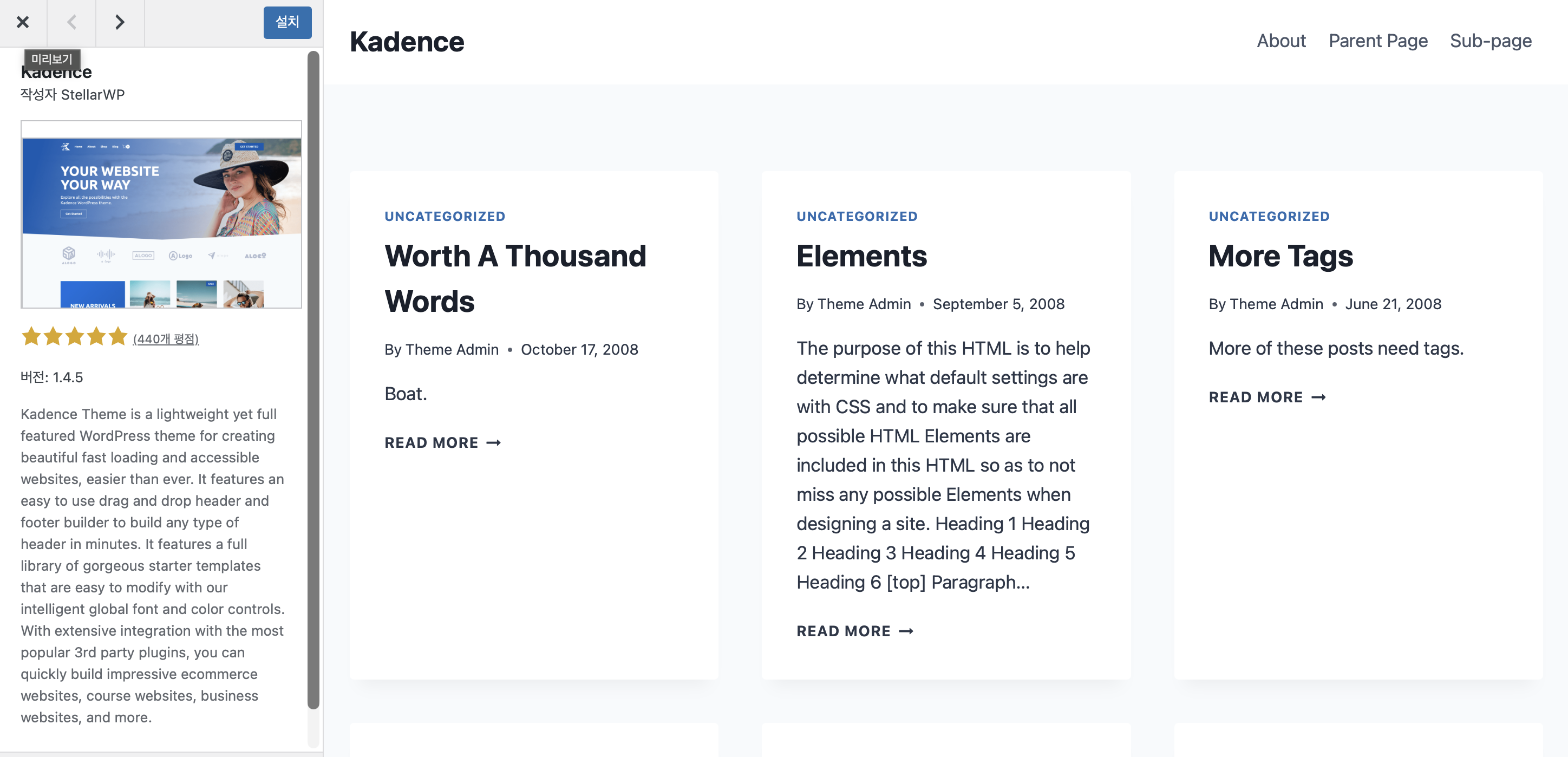1568x757 pixels.
Task: Click Uncategorized above More Tags post
Action: 1269,216
